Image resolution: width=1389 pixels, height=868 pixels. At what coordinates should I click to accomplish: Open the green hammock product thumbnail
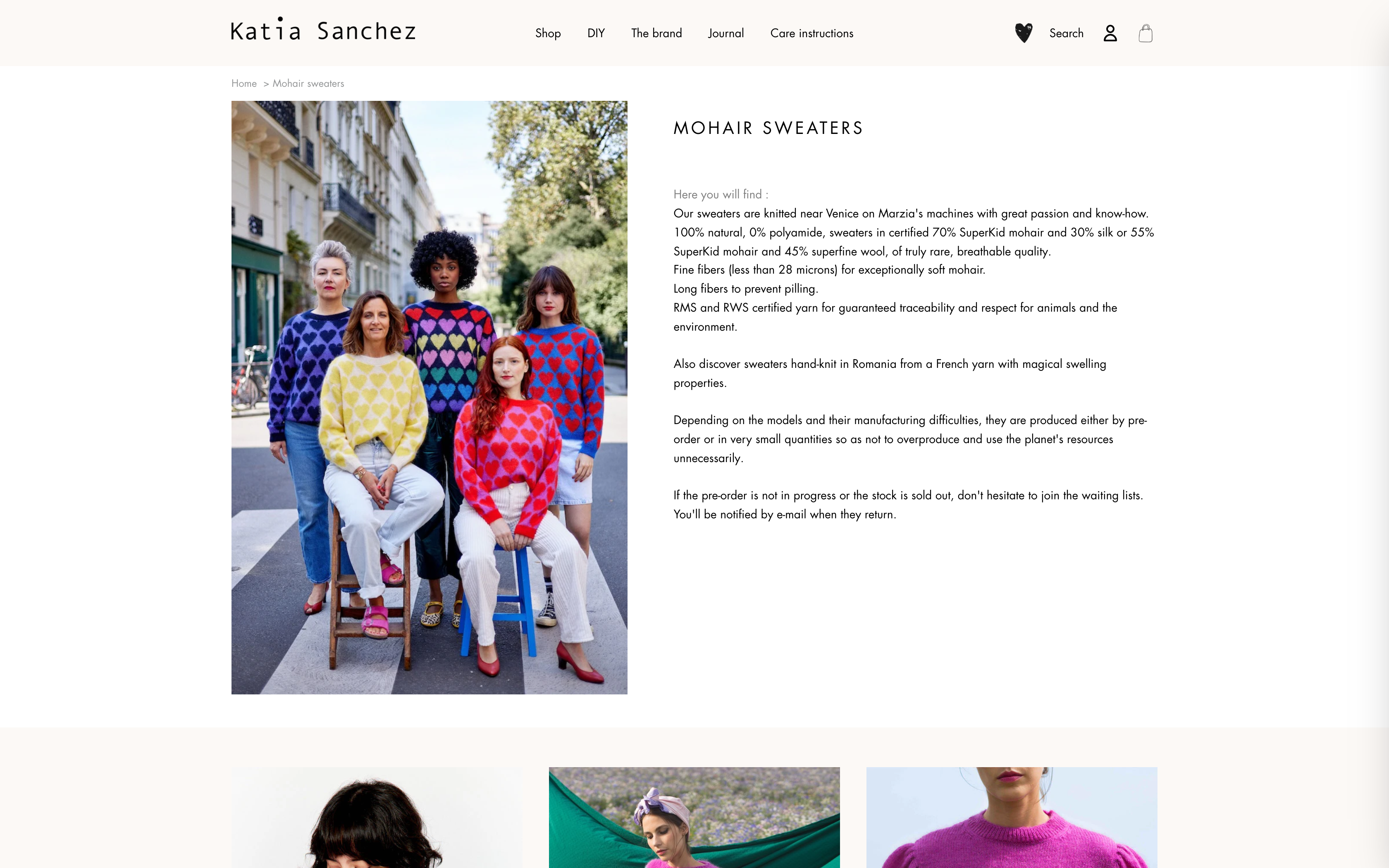694,818
